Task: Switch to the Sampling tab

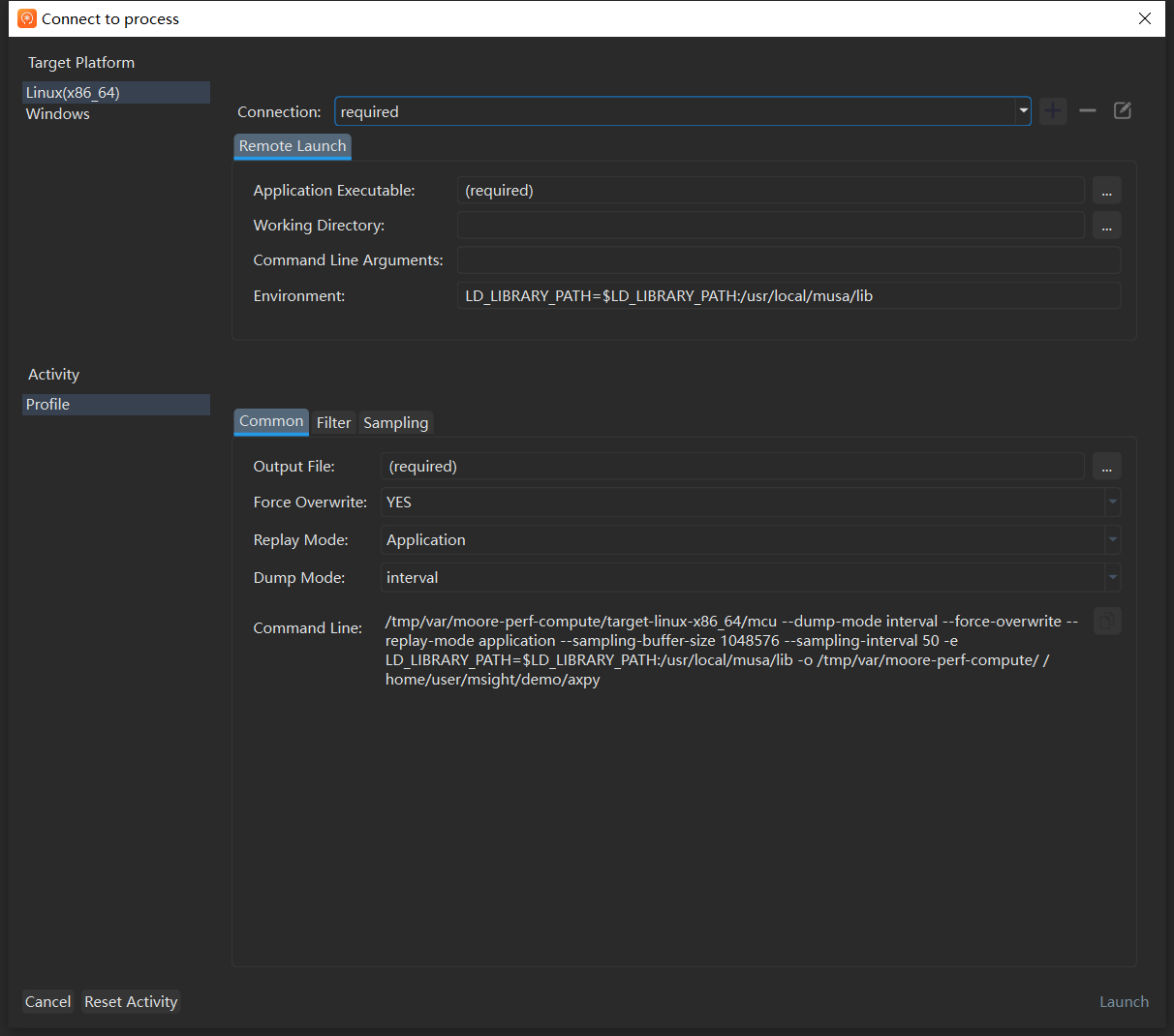Action: coord(395,422)
